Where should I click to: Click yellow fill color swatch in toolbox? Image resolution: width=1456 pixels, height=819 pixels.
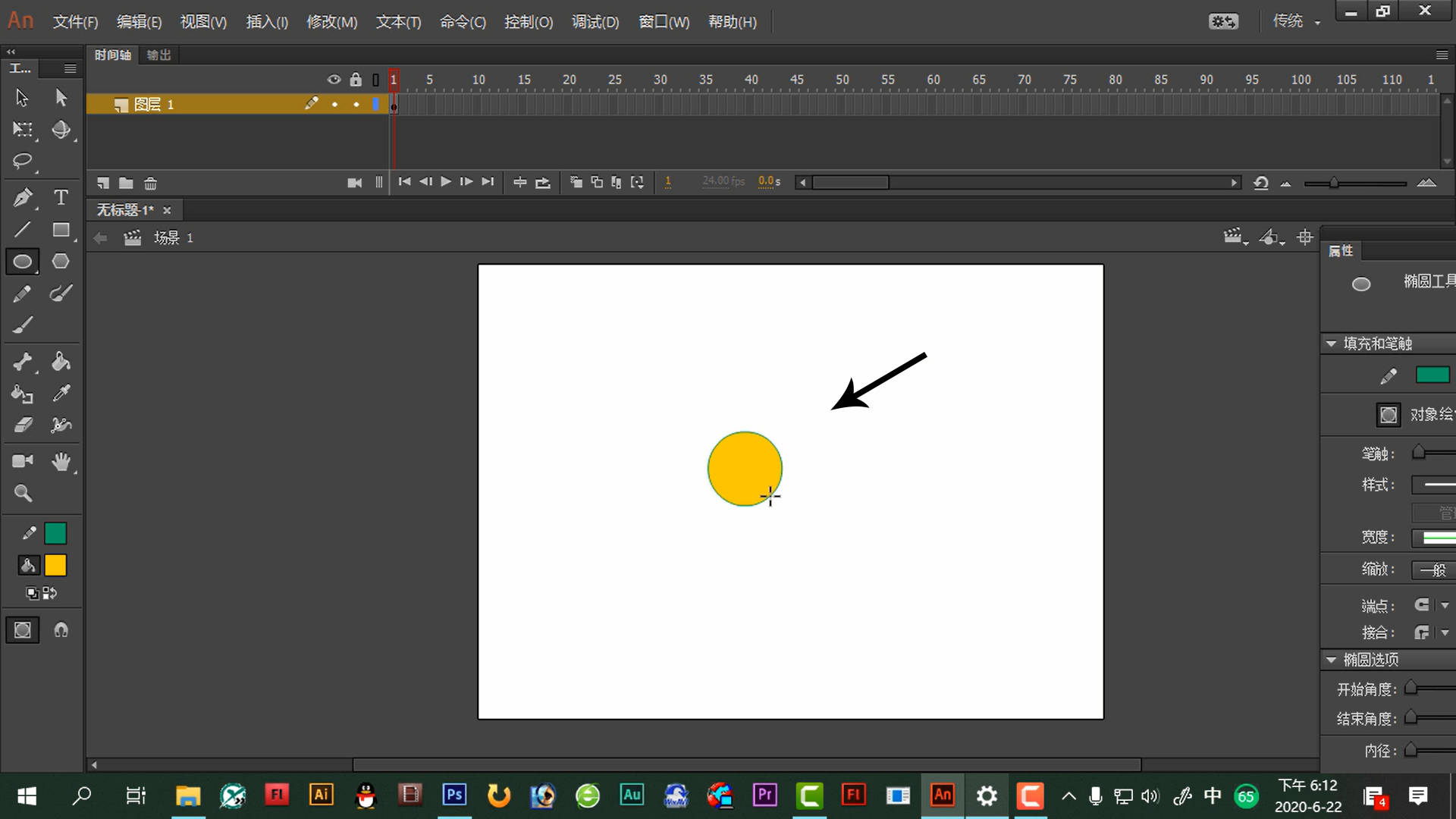tap(55, 566)
